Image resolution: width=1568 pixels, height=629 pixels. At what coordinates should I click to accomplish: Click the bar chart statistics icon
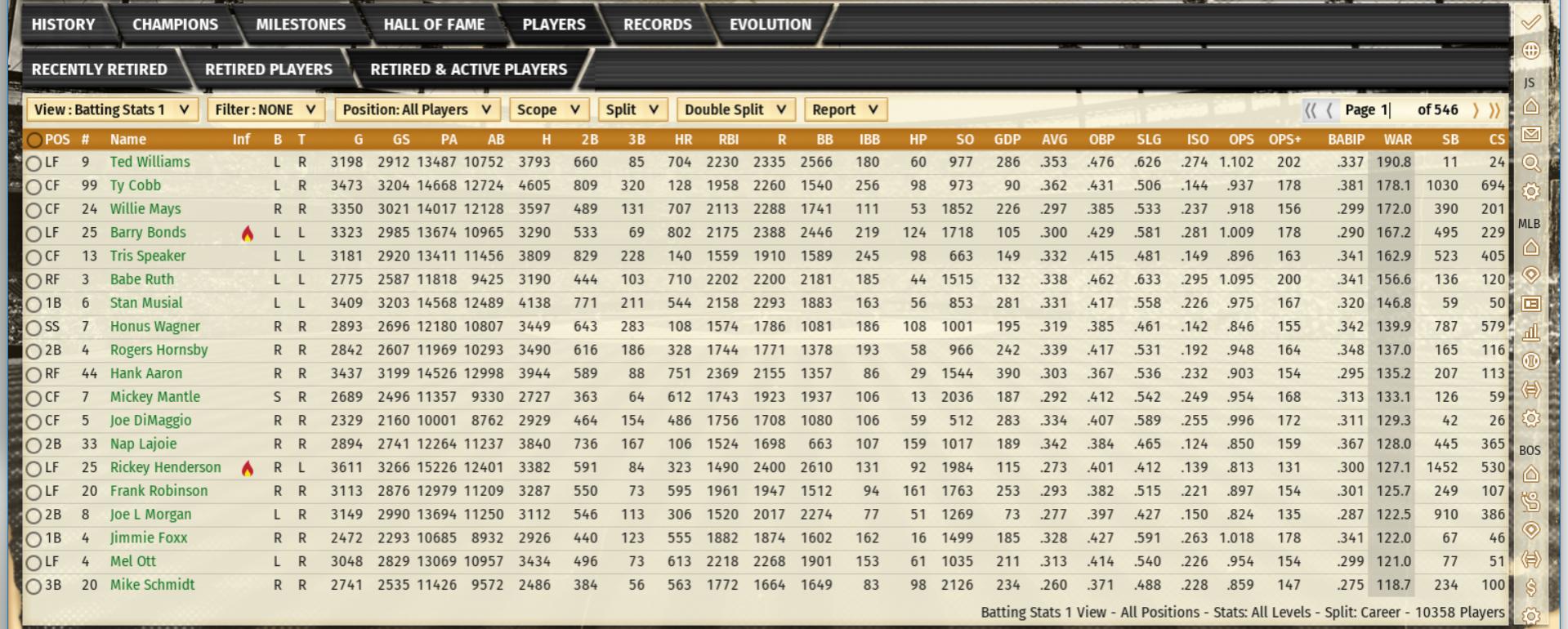[1530, 332]
